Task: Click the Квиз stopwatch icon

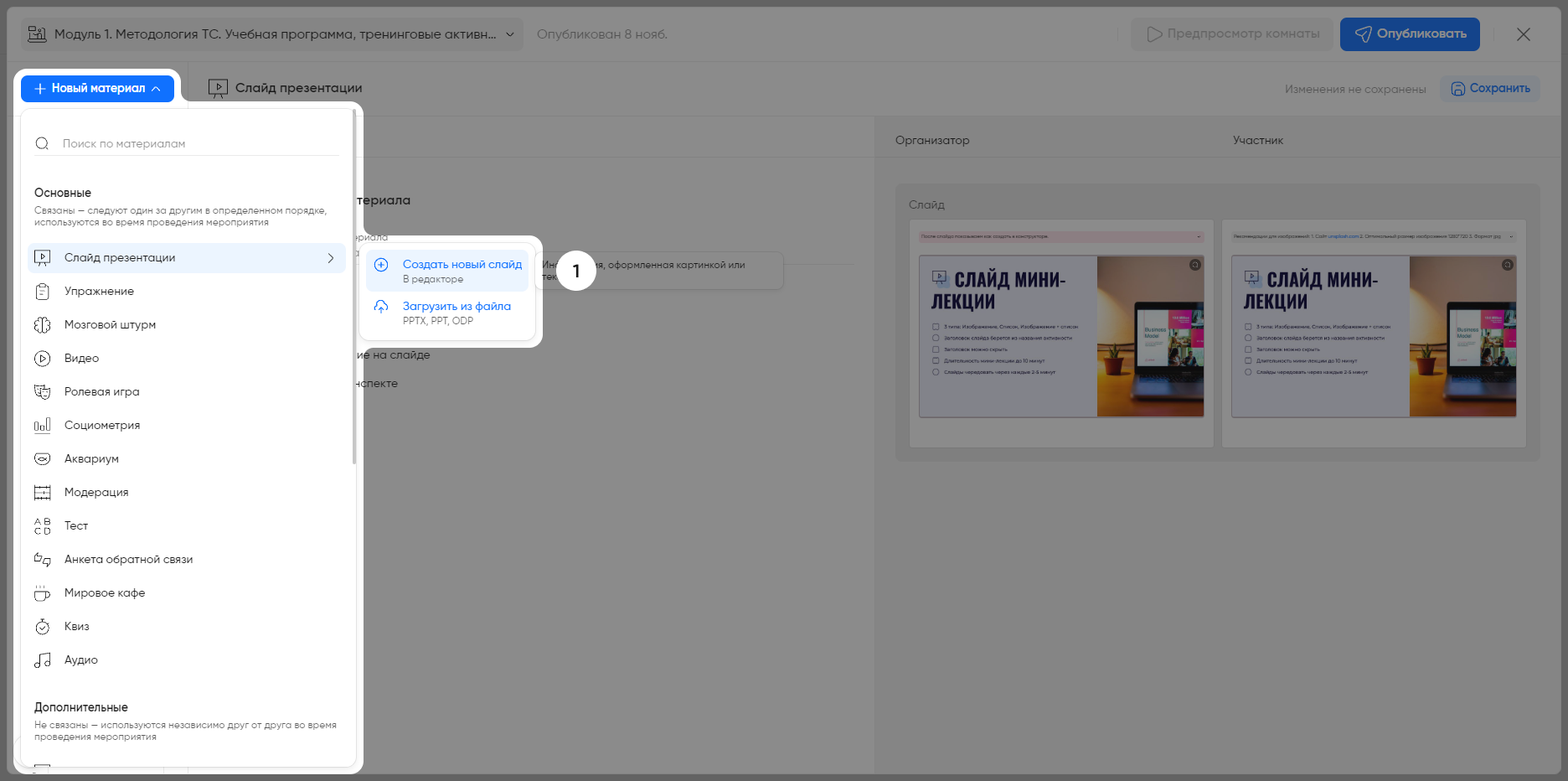Action: coord(43,627)
